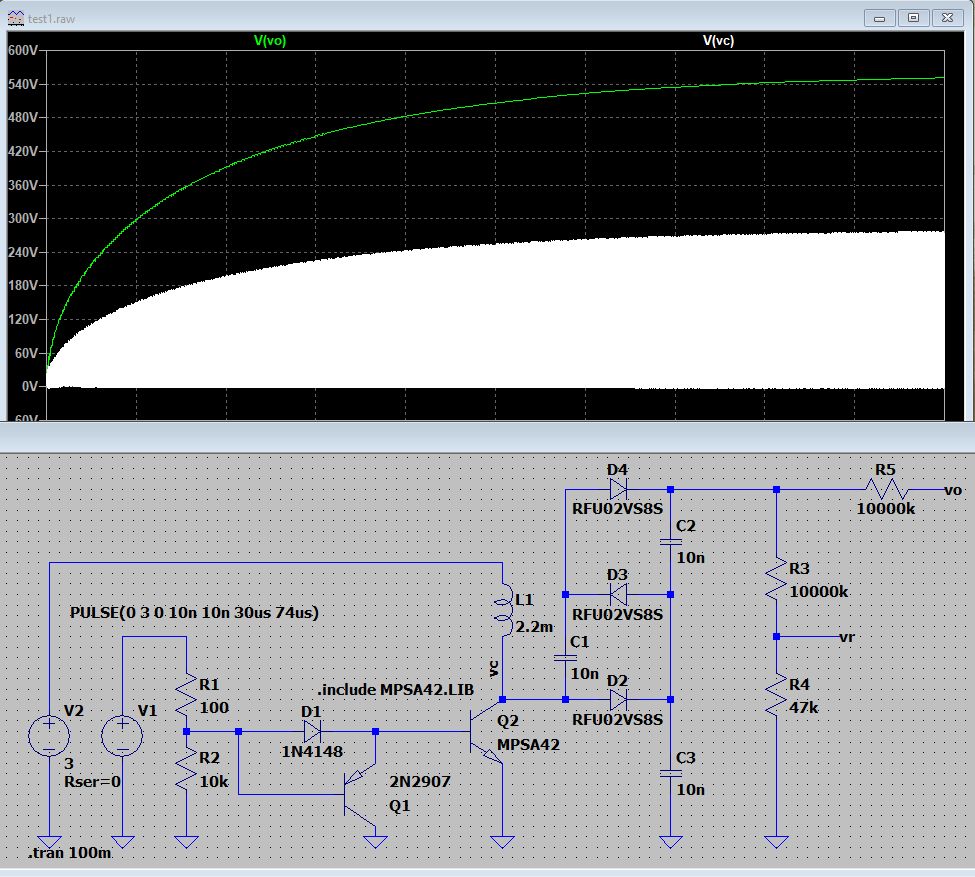Click the V(vo) trace label
This screenshot has width=975, height=877.
269,40
